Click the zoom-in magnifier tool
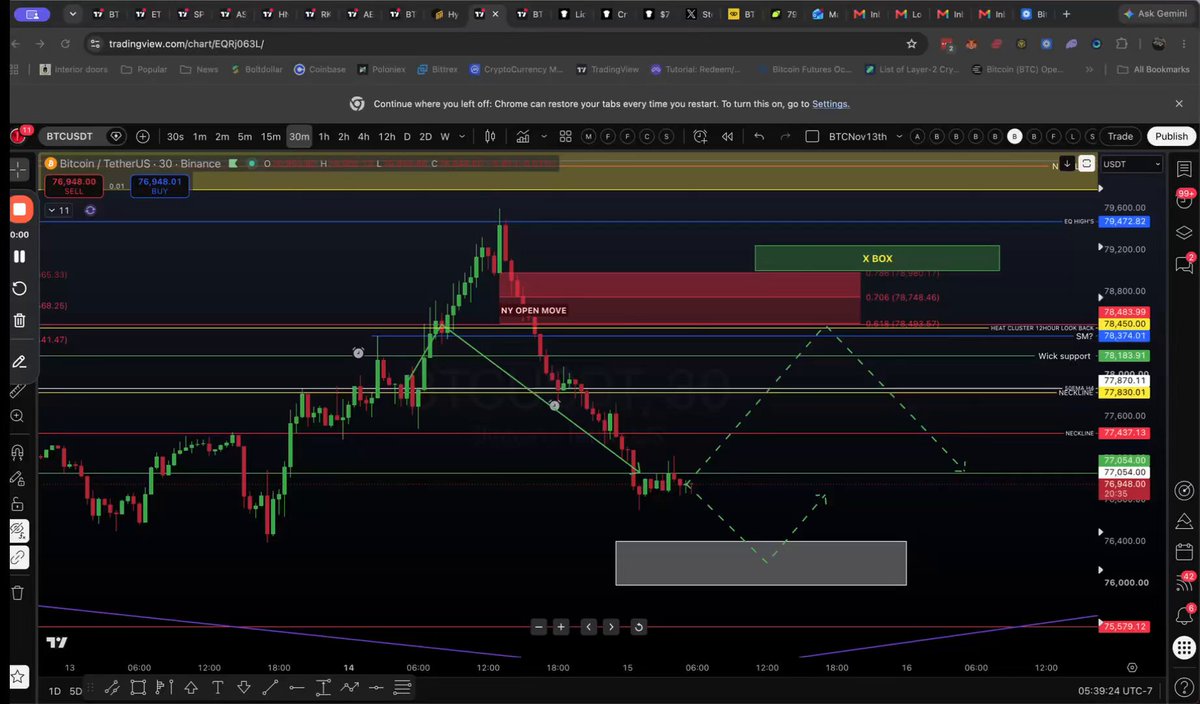This screenshot has height=704, width=1200. tap(18, 415)
